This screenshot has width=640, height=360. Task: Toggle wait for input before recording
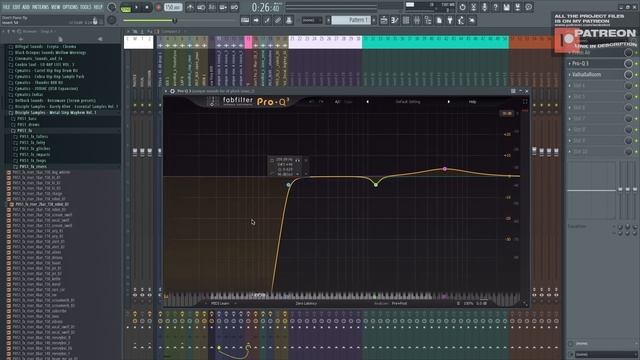(201, 7)
